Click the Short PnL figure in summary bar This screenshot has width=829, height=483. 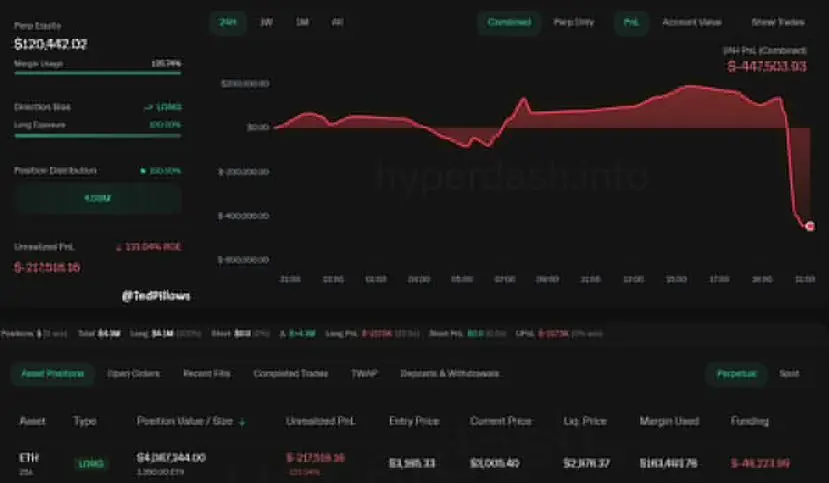click(x=475, y=334)
